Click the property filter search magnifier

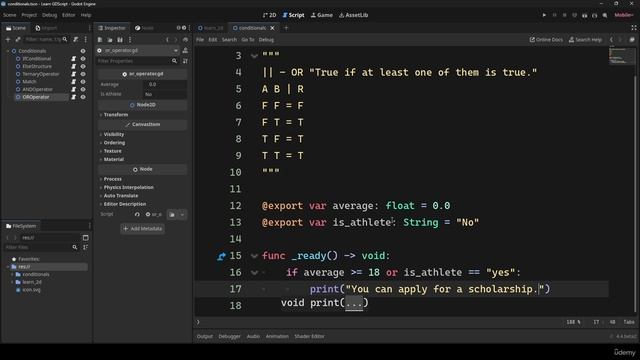point(174,61)
